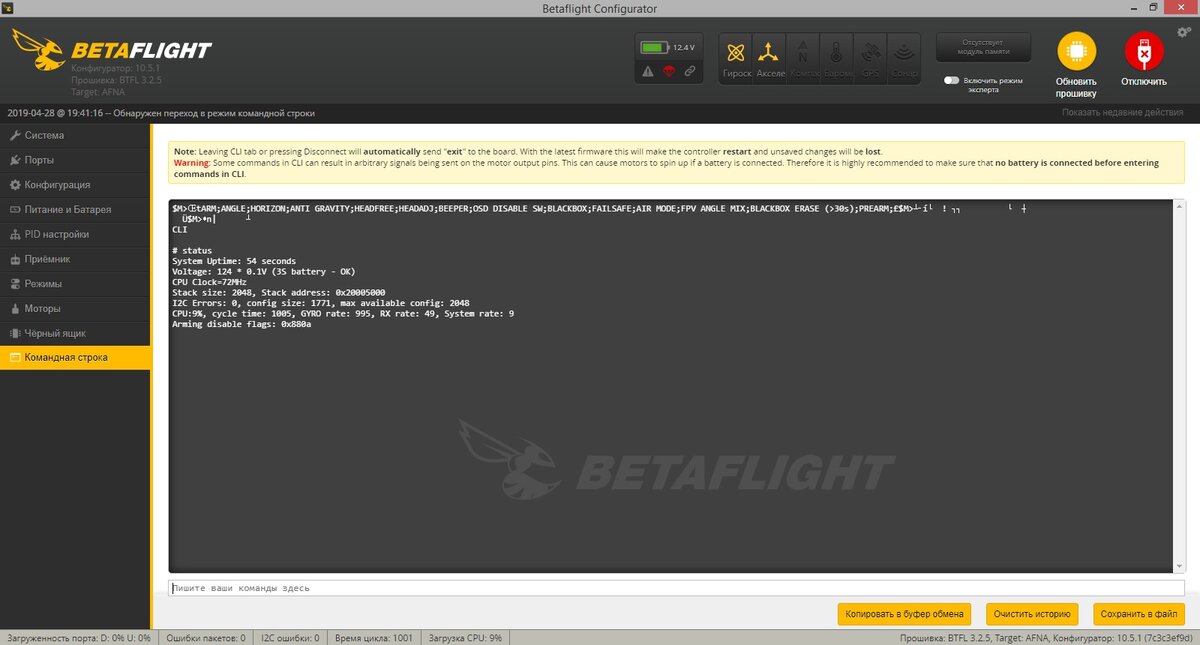The width and height of the screenshot is (1200, 645).
Task: Restore down the Betaflight Configurator window
Action: (x=1153, y=8)
